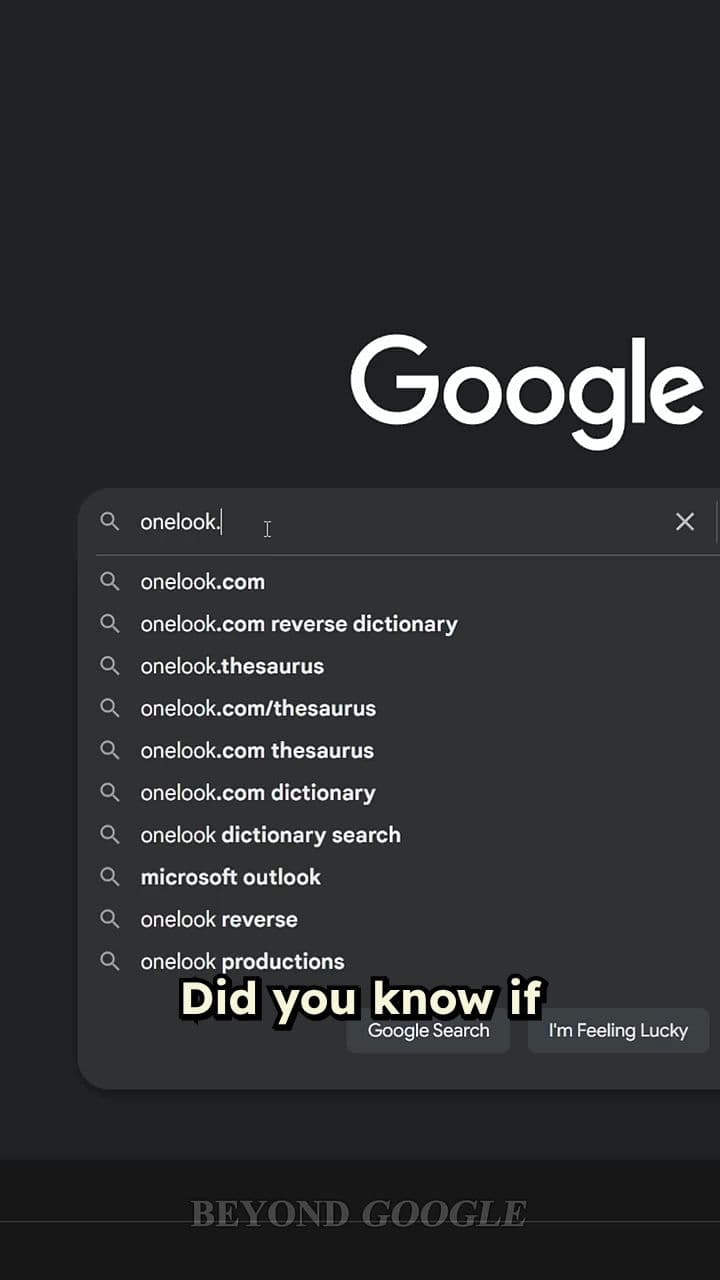Click the search icon next to onelook reverse
This screenshot has height=1280, width=720.
click(110, 919)
